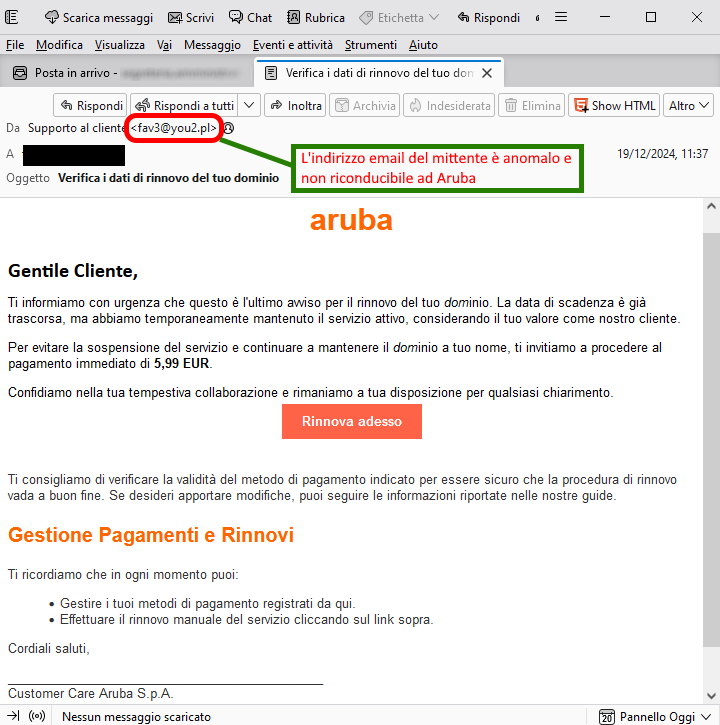
Task: Click the message body scroll up arrow
Action: 711,206
